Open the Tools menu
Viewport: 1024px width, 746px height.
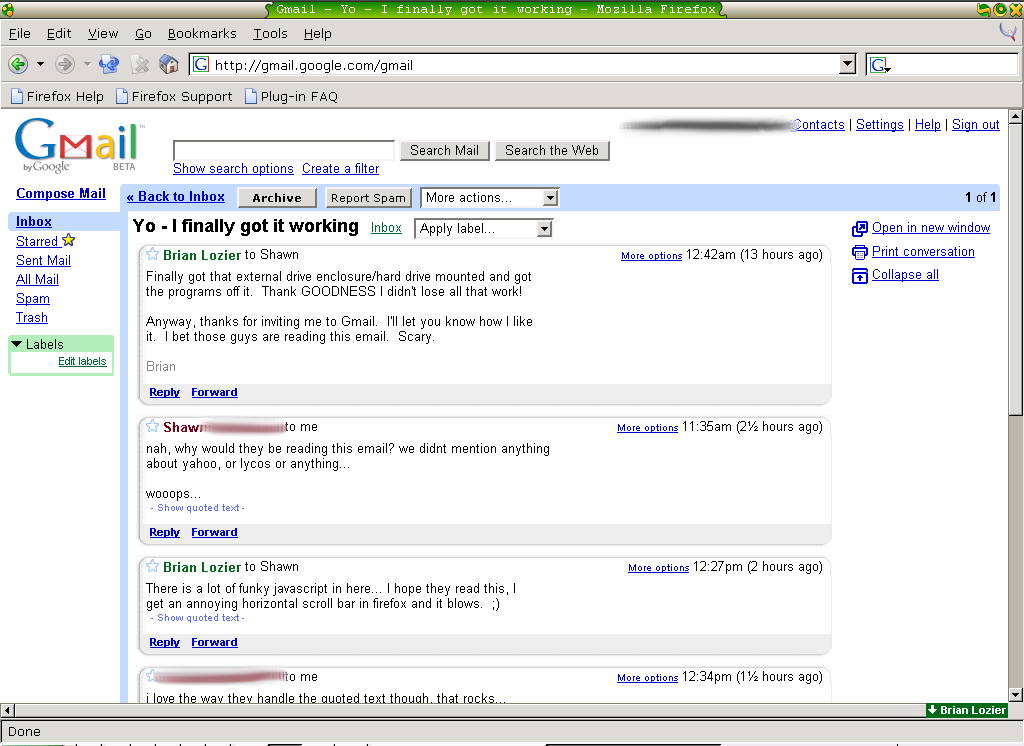pos(270,33)
